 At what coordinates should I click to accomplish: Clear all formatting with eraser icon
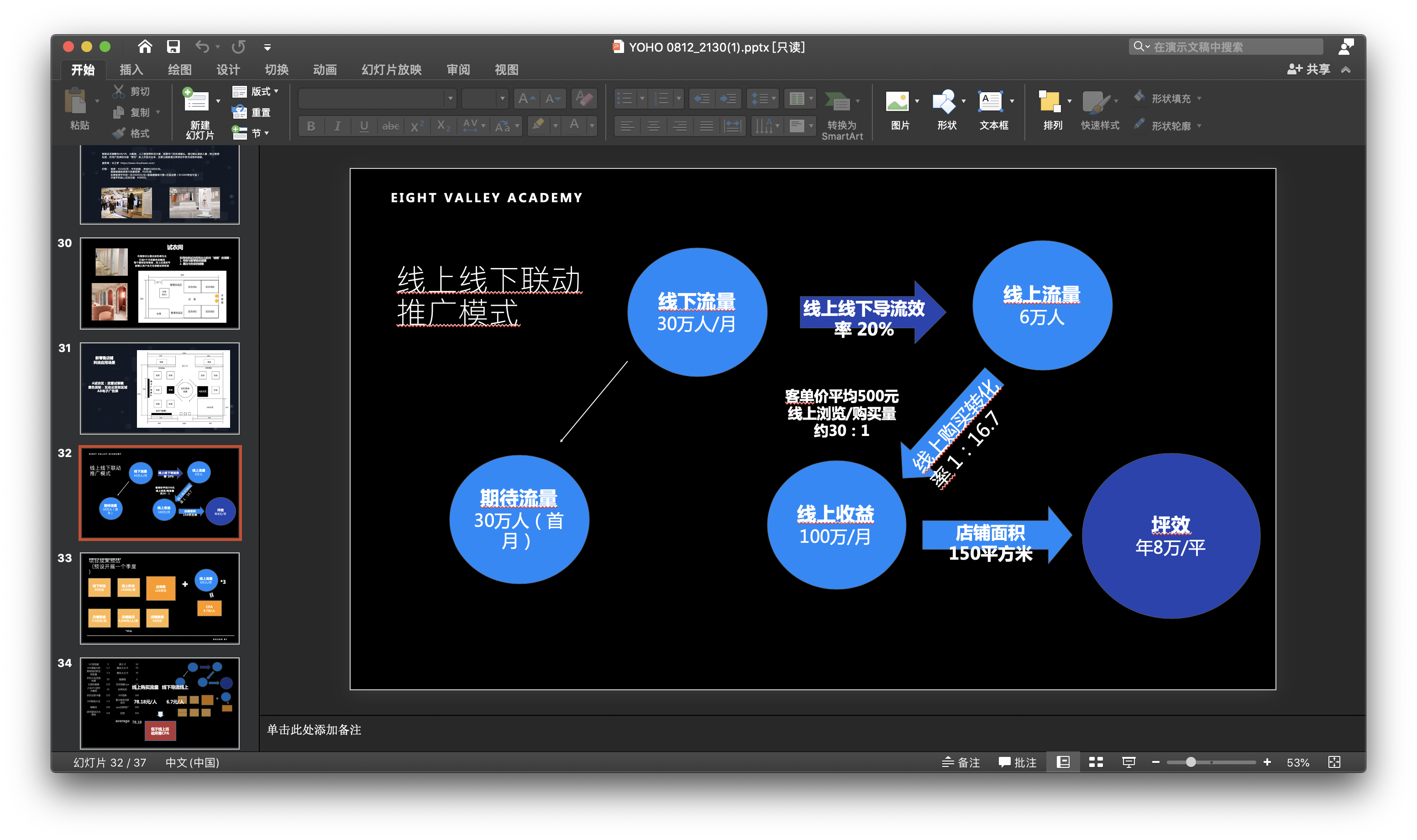[584, 99]
